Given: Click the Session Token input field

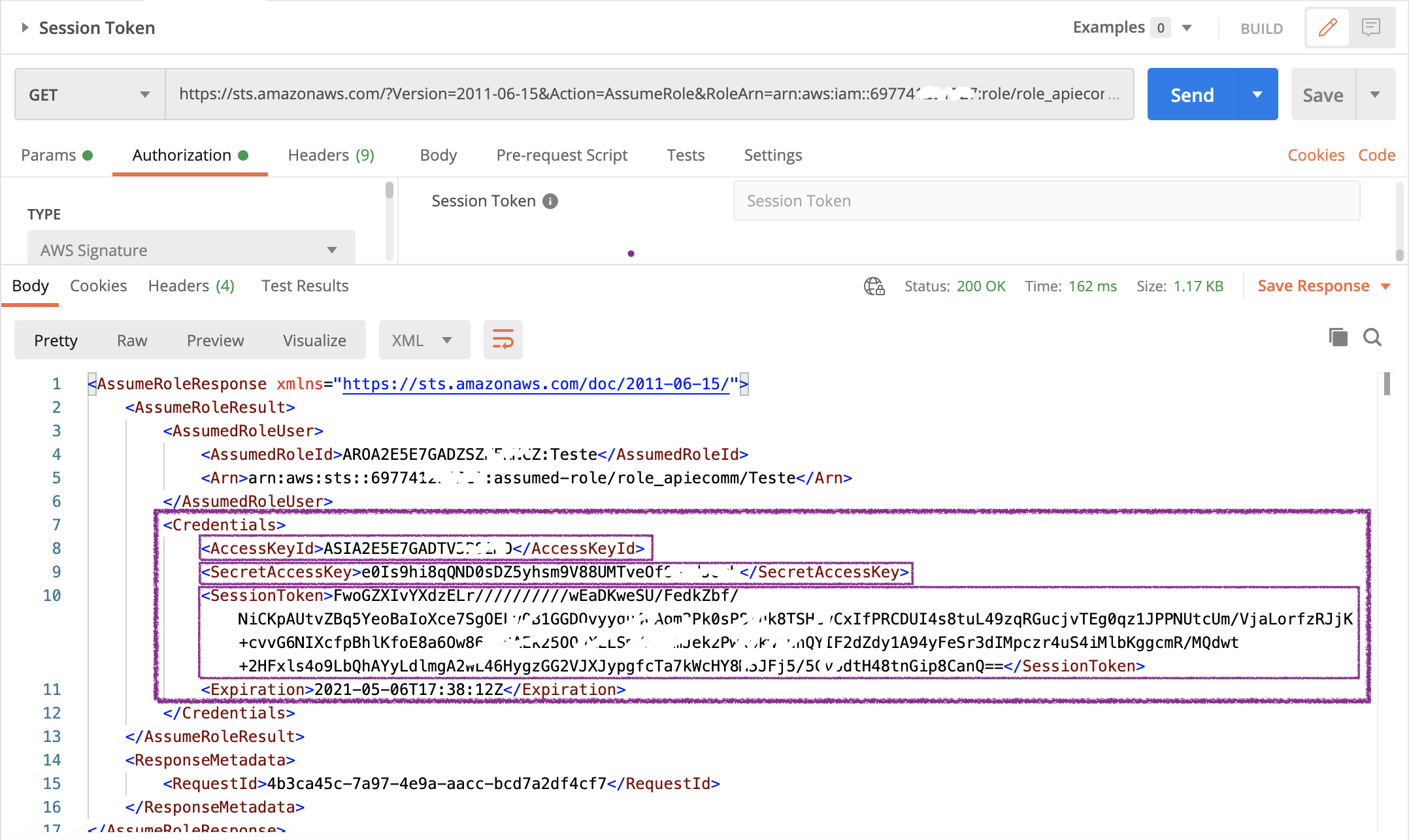Looking at the screenshot, I should 1046,201.
